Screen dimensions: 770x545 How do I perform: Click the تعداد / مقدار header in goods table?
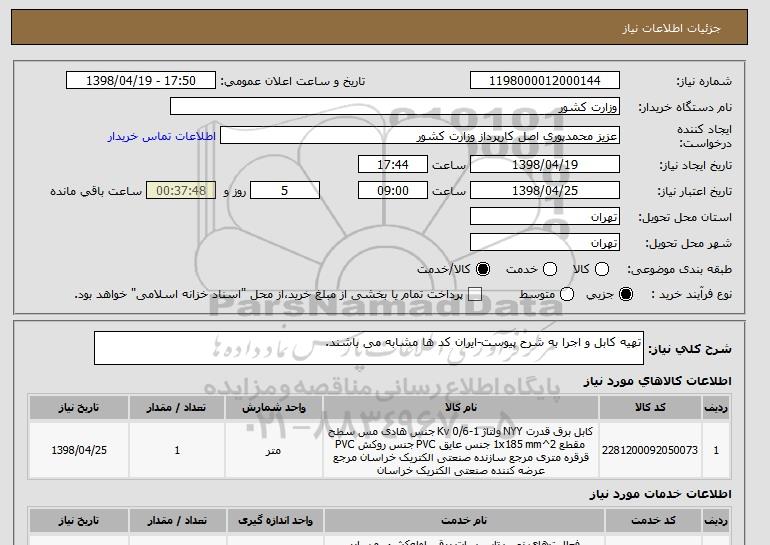click(x=177, y=408)
